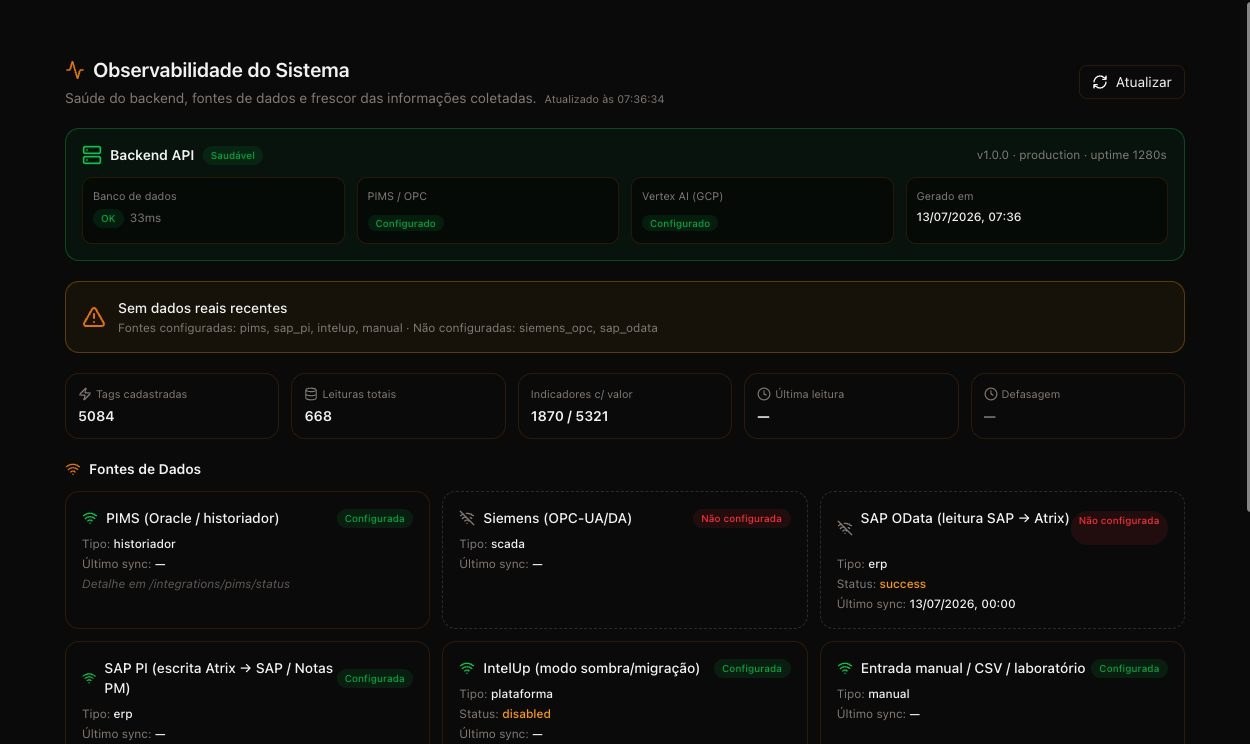Click the 'IntelUp (modo sombra/migração)' card title
Image resolution: width=1250 pixels, height=744 pixels.
591,668
